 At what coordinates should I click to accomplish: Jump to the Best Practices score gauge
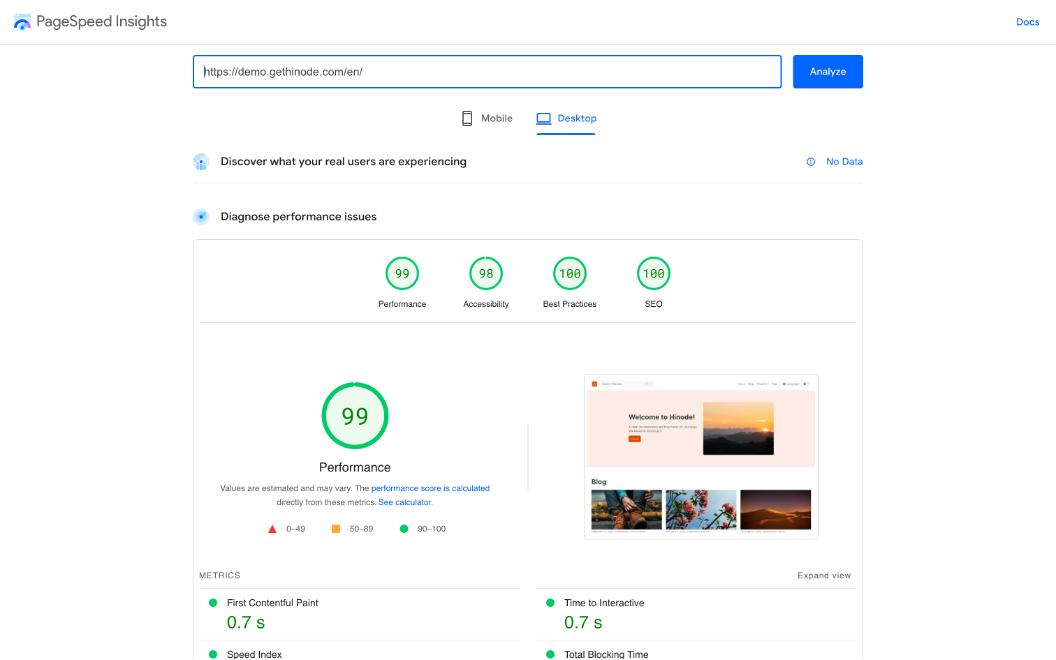point(570,274)
